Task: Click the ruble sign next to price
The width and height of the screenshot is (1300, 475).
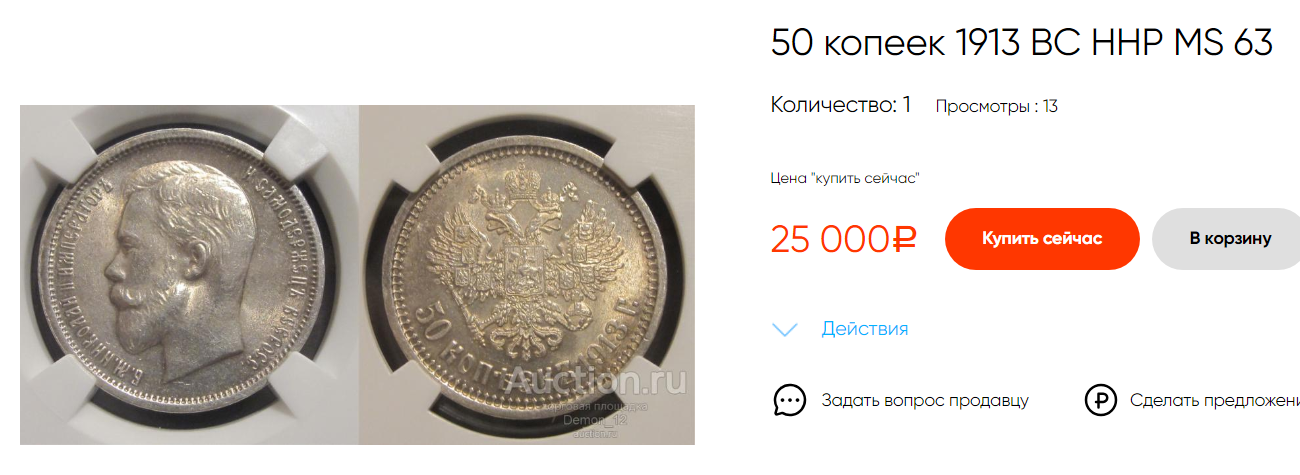Action: pos(903,239)
